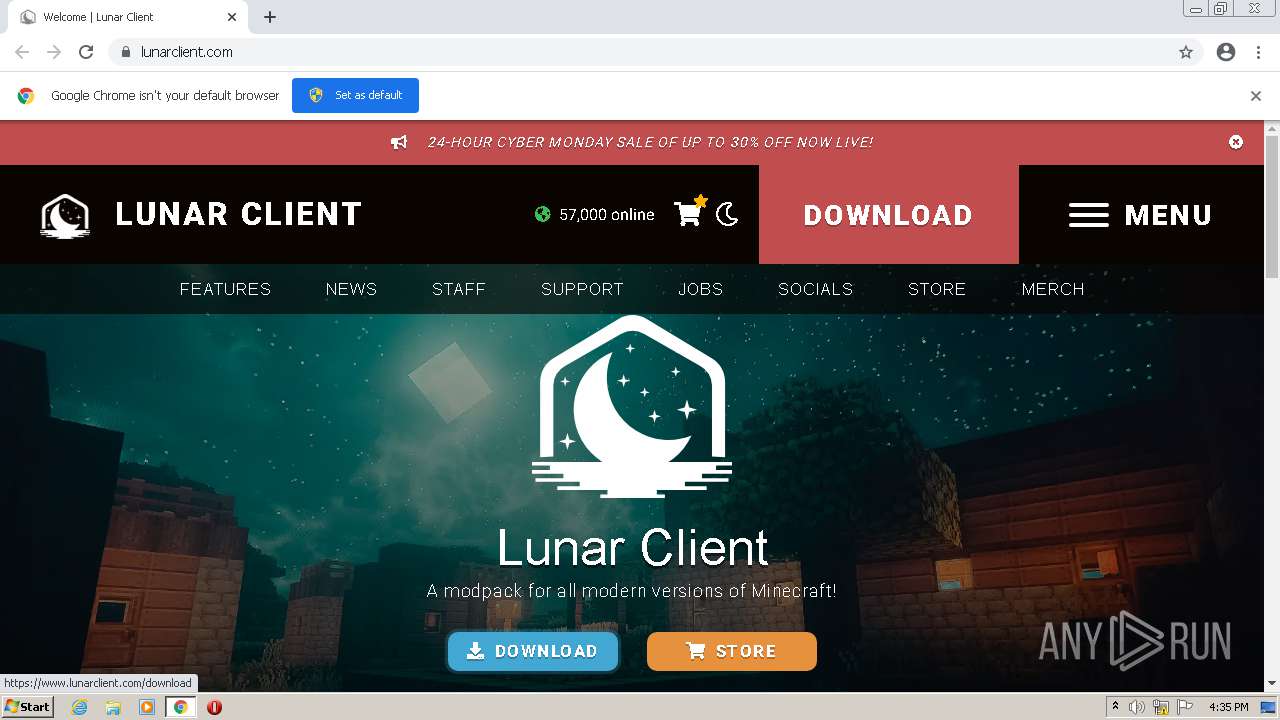Viewport: 1280px width, 720px height.
Task: Open media player taskbar icon
Action: 147,707
